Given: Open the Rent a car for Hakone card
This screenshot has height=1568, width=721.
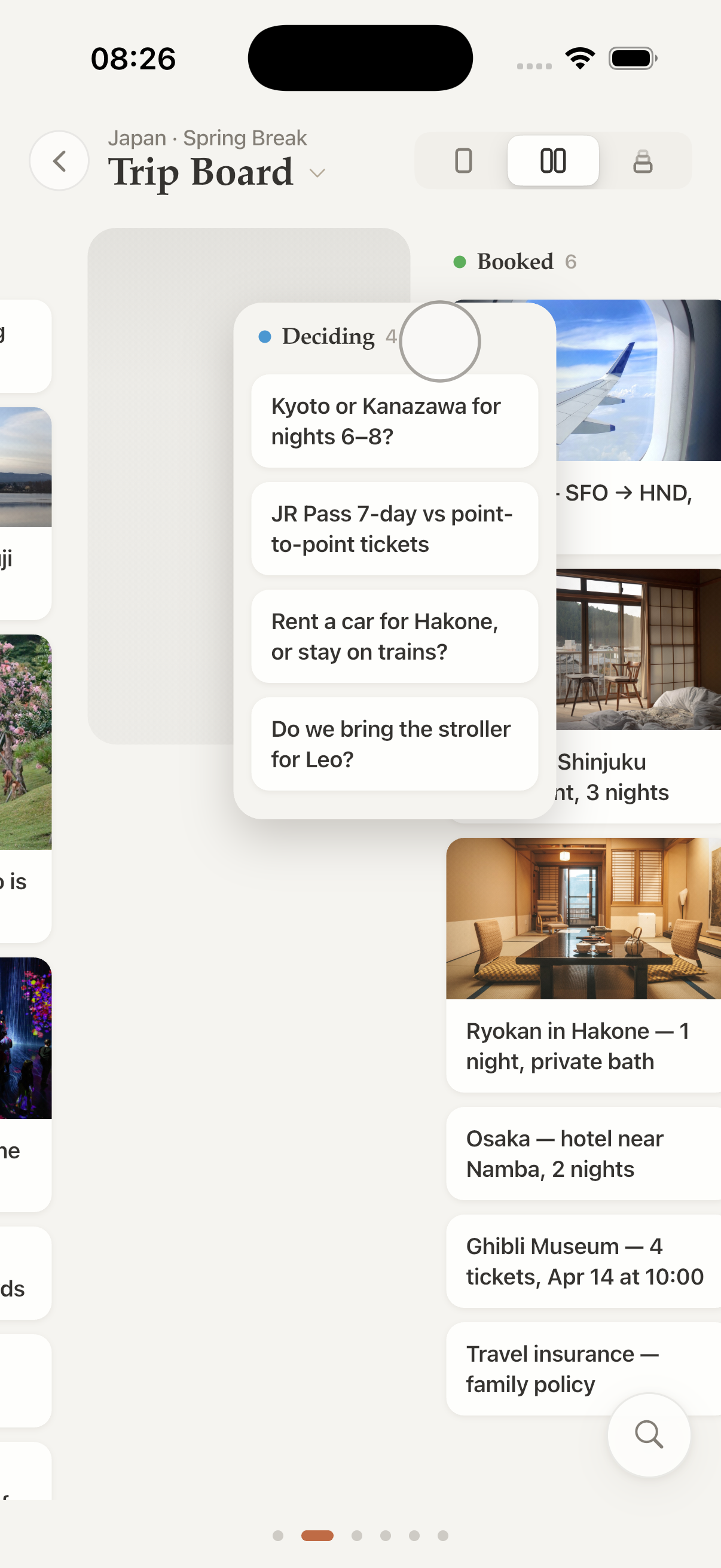Looking at the screenshot, I should click(394, 637).
